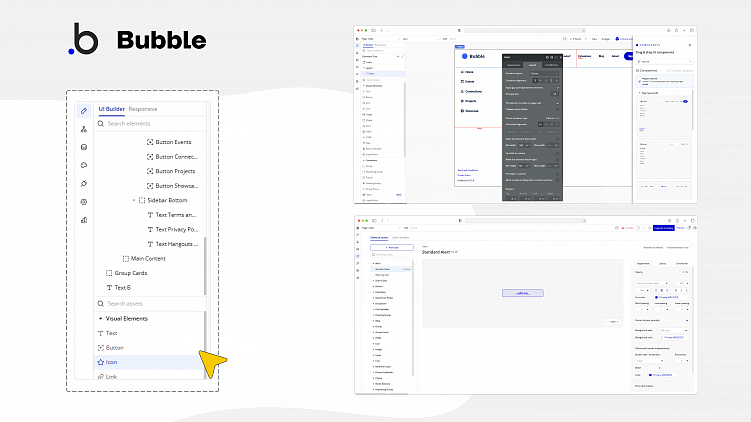Viewport: 751px width, 422px height.
Task: Switch to the Style variables tab
Action: tap(401, 238)
